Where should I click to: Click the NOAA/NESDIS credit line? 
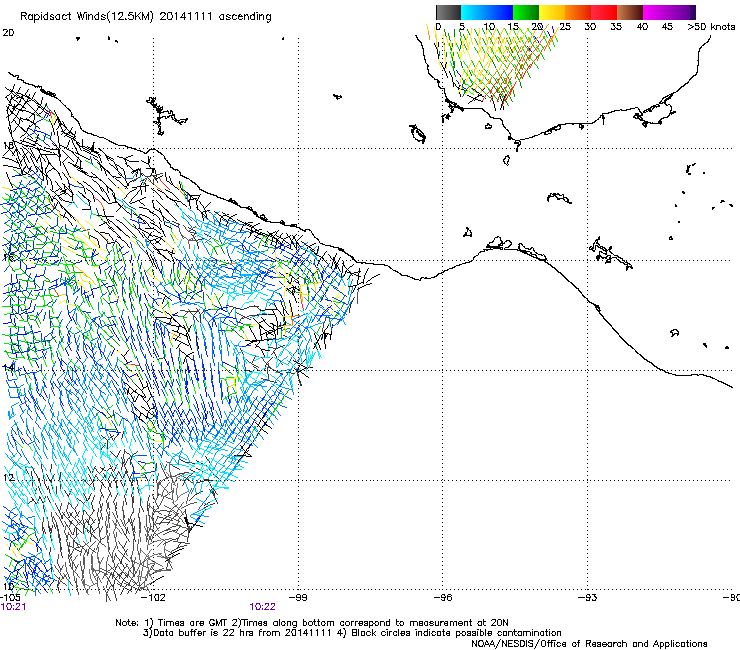tap(589, 644)
